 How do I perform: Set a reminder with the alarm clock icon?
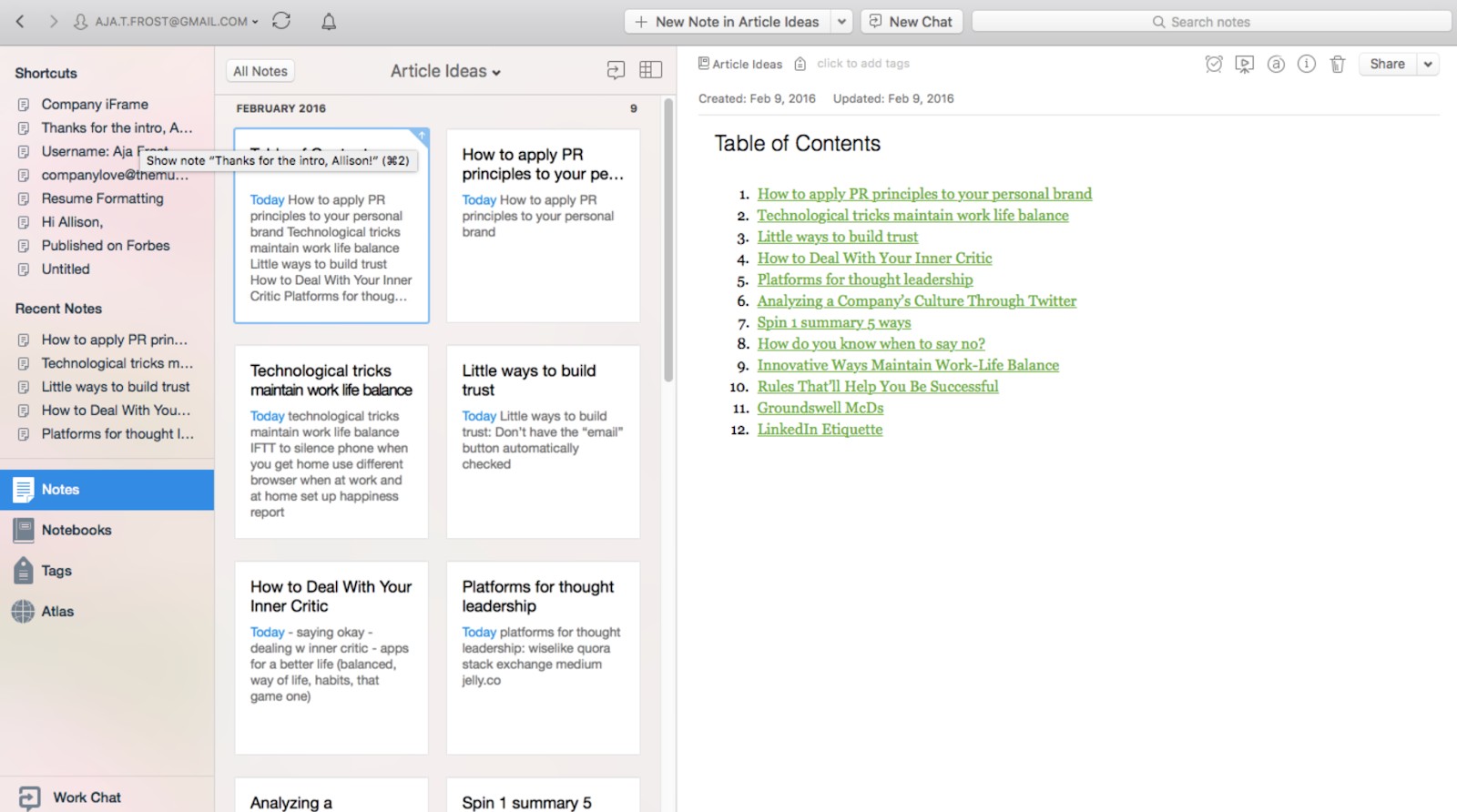coord(1213,64)
